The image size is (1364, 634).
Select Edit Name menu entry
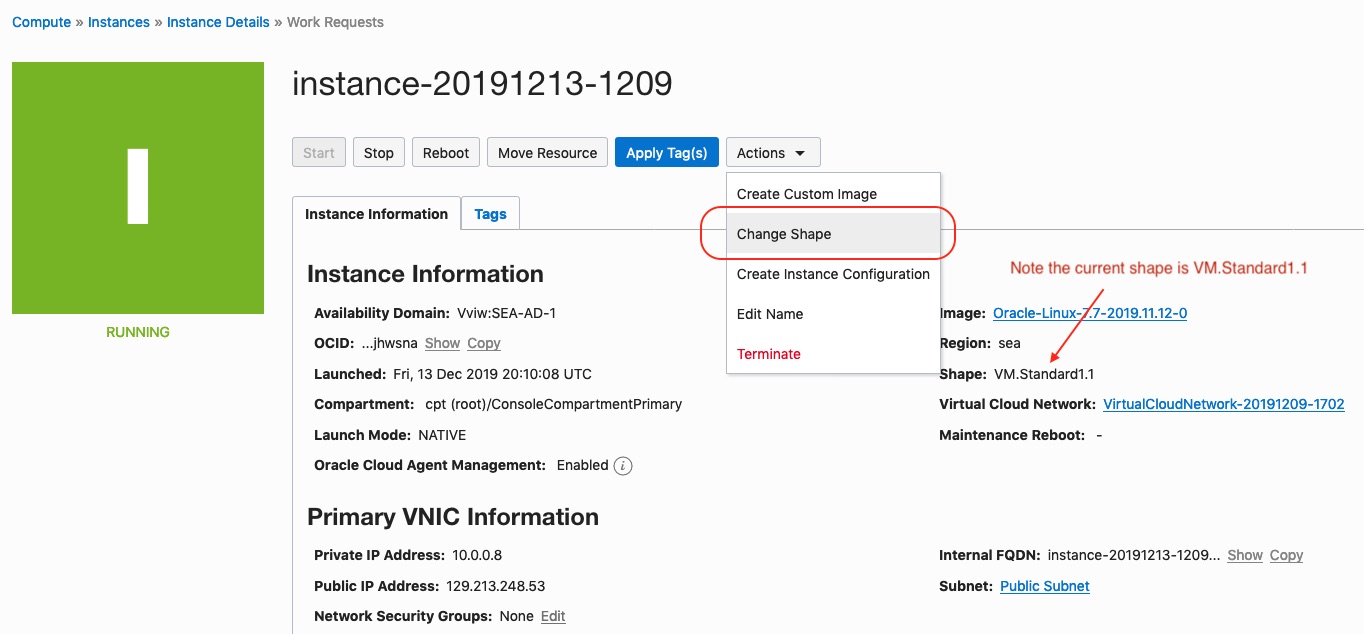769,313
